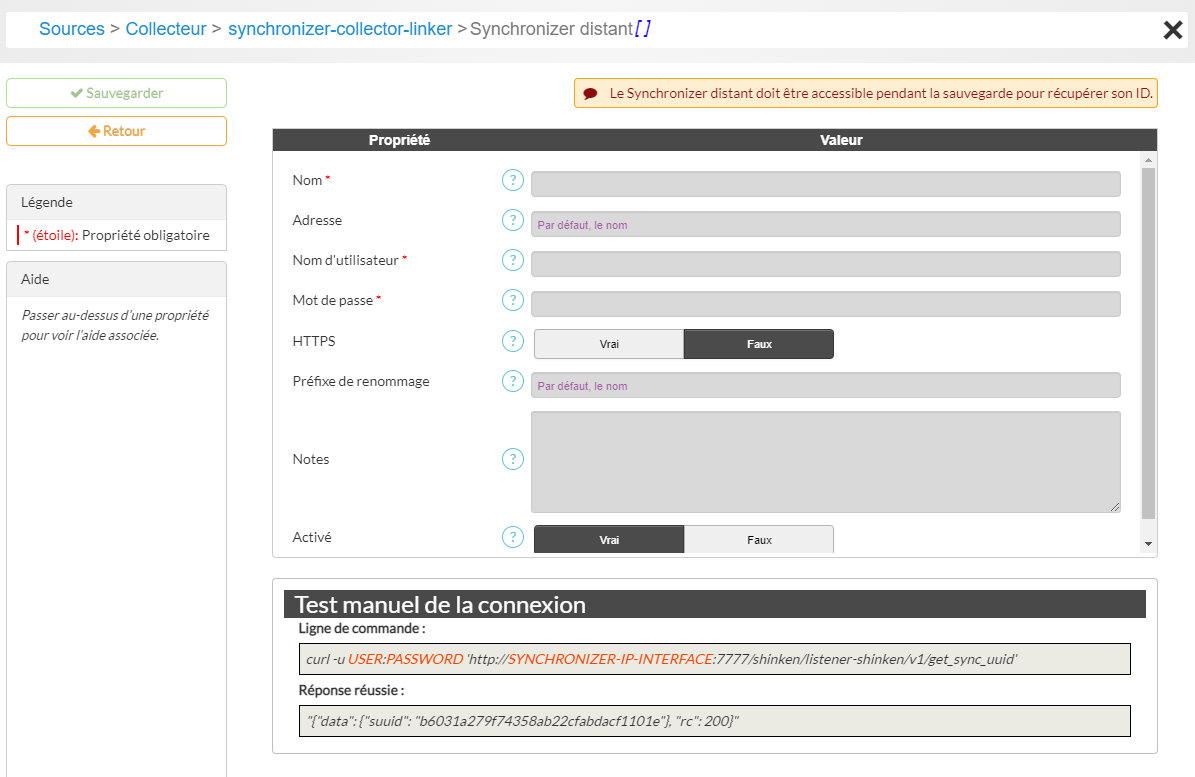Image resolution: width=1195 pixels, height=777 pixels.
Task: Set HTTPS to Faux
Action: [x=758, y=344]
